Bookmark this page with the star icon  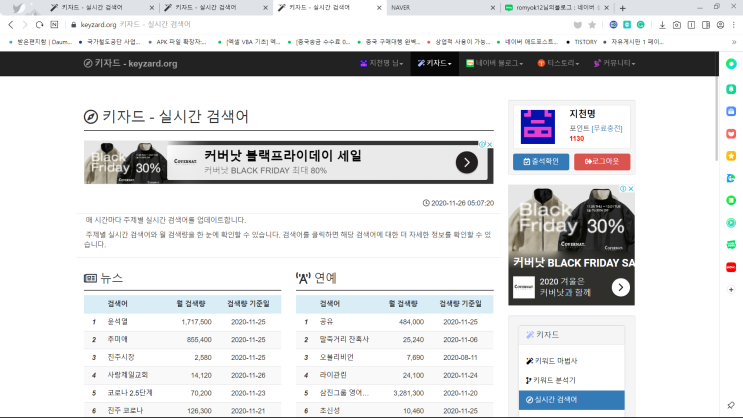coord(592,25)
